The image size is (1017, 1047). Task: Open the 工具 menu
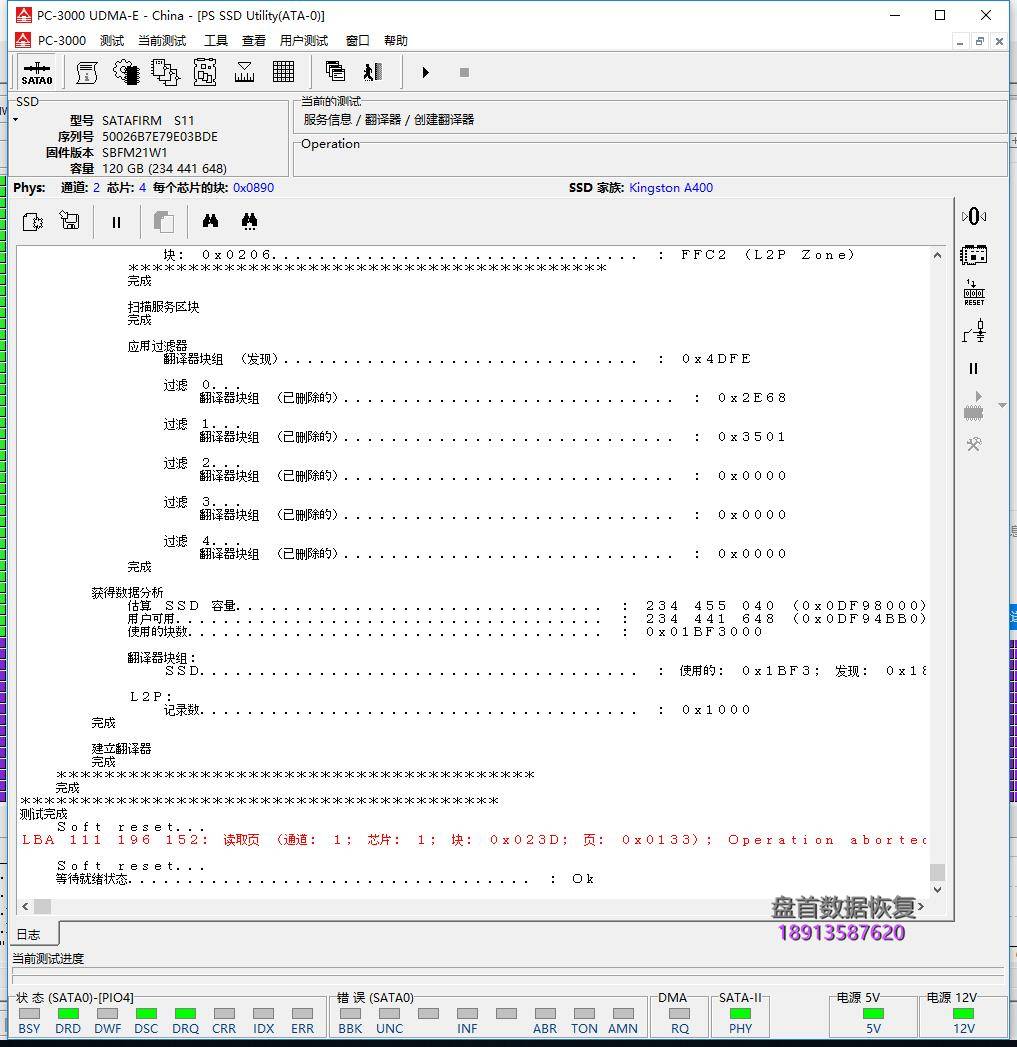click(216, 41)
